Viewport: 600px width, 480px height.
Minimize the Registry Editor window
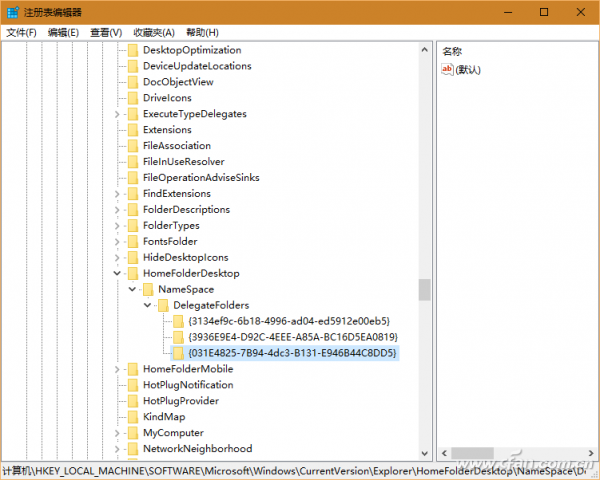click(x=508, y=12)
